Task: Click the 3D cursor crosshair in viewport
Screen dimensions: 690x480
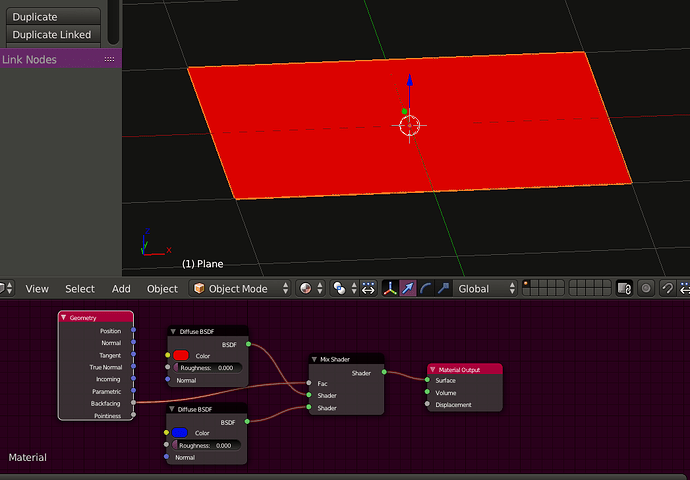Action: tap(410, 126)
